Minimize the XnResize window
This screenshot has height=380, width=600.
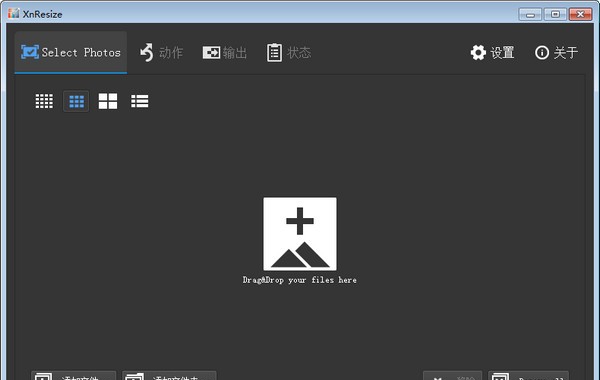coord(530,15)
